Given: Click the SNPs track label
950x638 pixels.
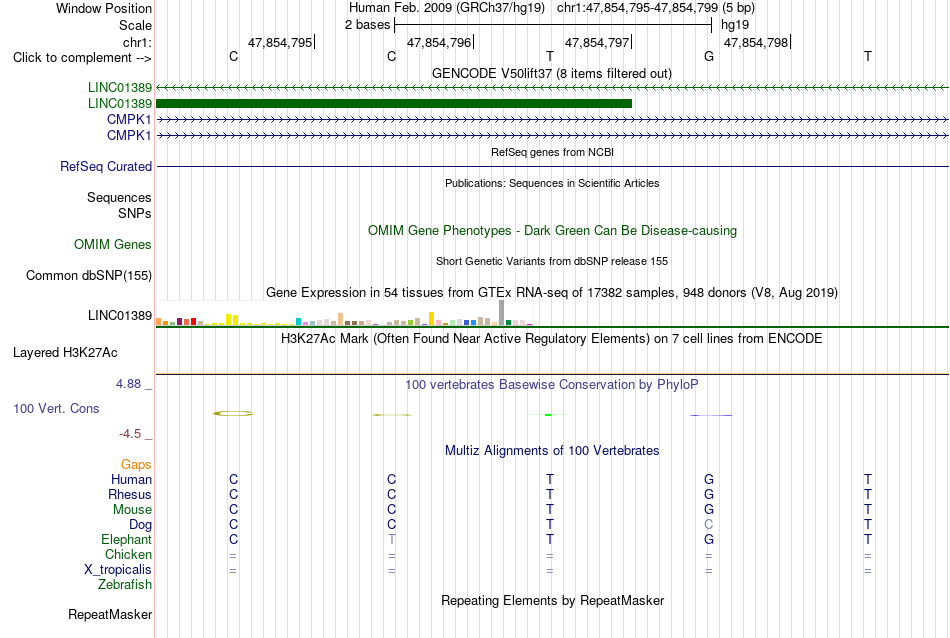Looking at the screenshot, I should 135,213.
